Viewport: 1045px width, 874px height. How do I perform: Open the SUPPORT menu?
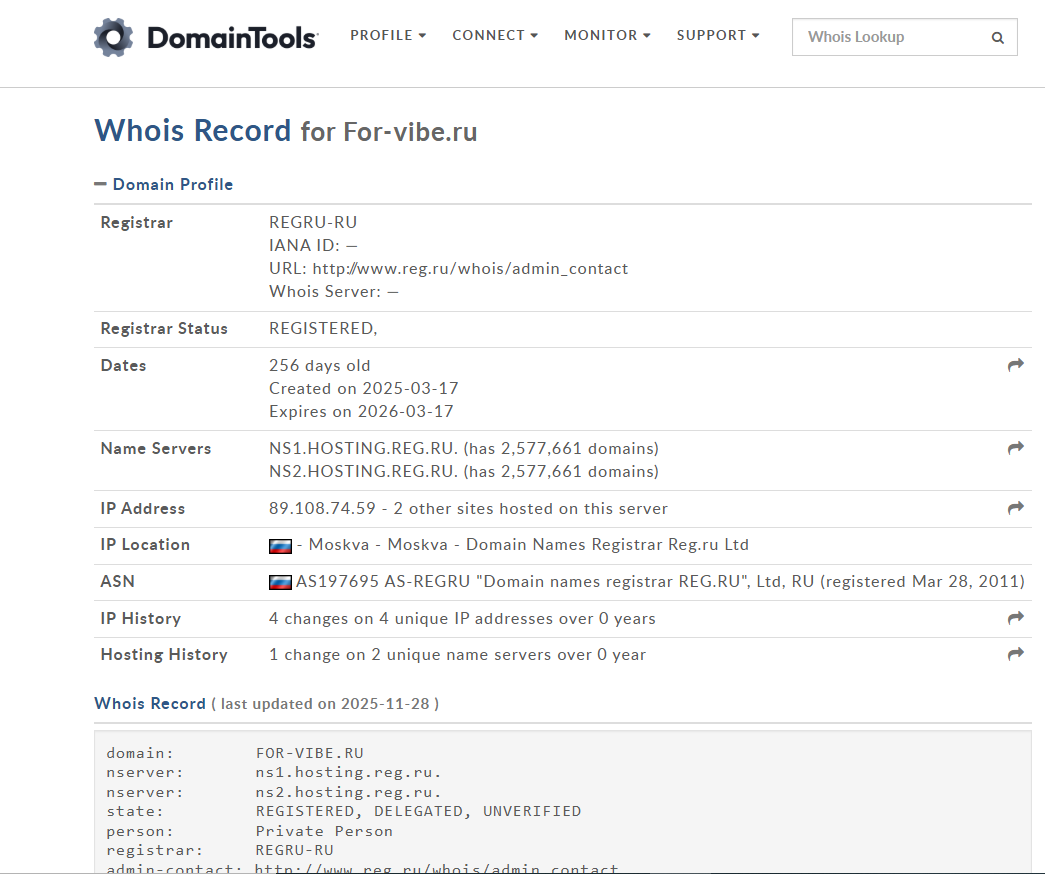[x=718, y=36]
